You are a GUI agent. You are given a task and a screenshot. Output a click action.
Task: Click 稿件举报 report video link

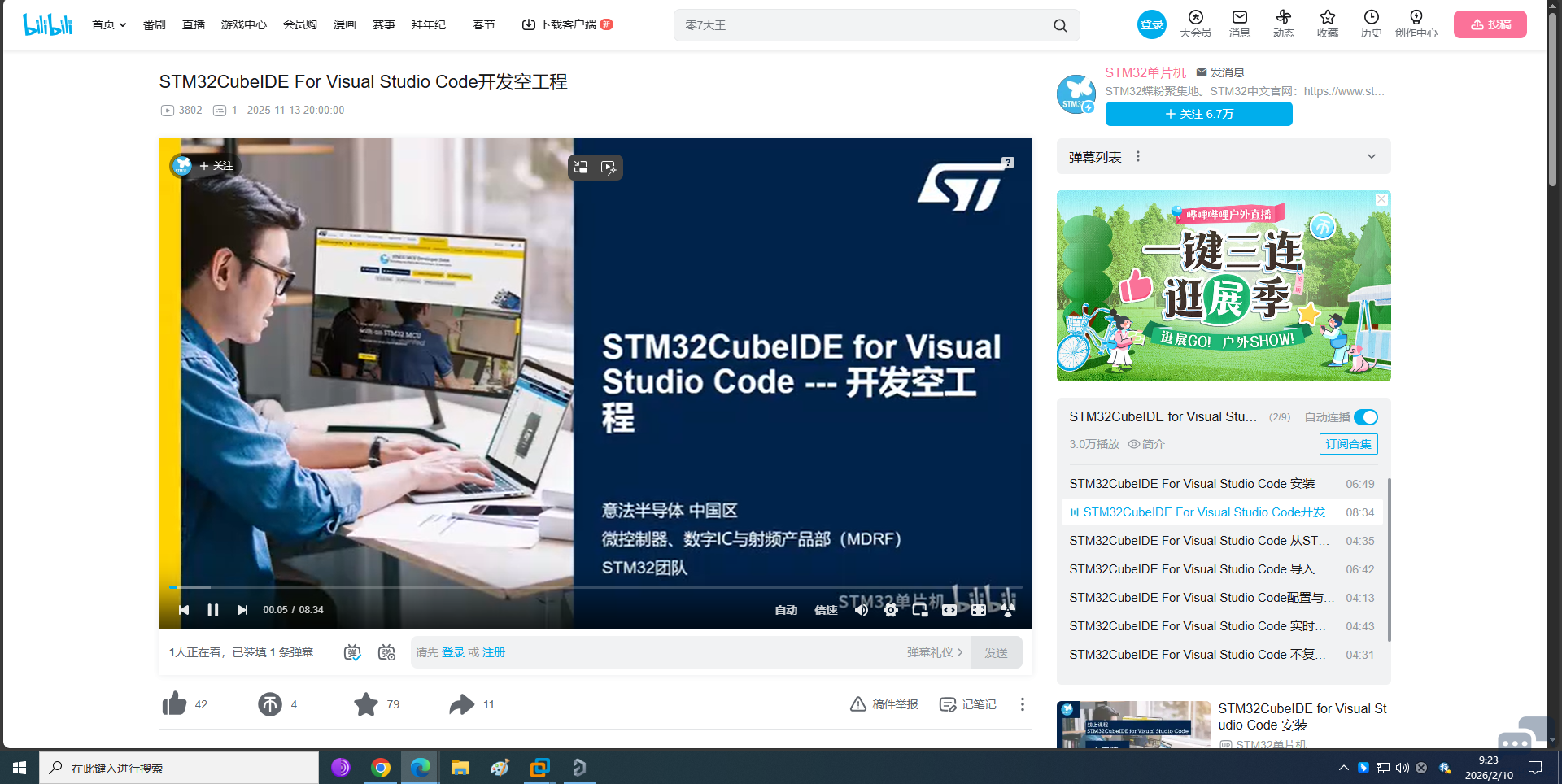[x=884, y=704]
